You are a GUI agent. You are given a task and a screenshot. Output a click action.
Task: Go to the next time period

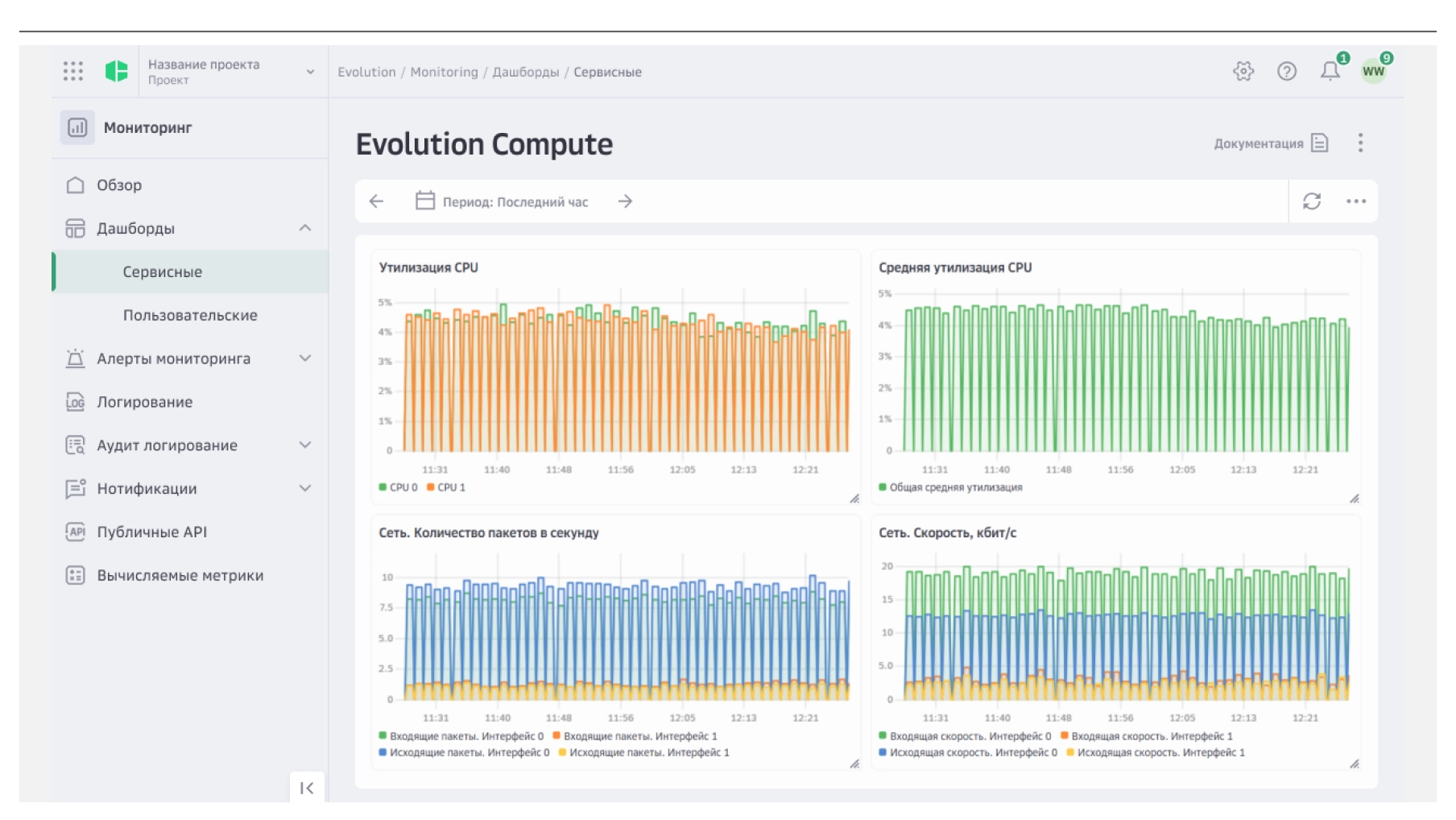[625, 201]
